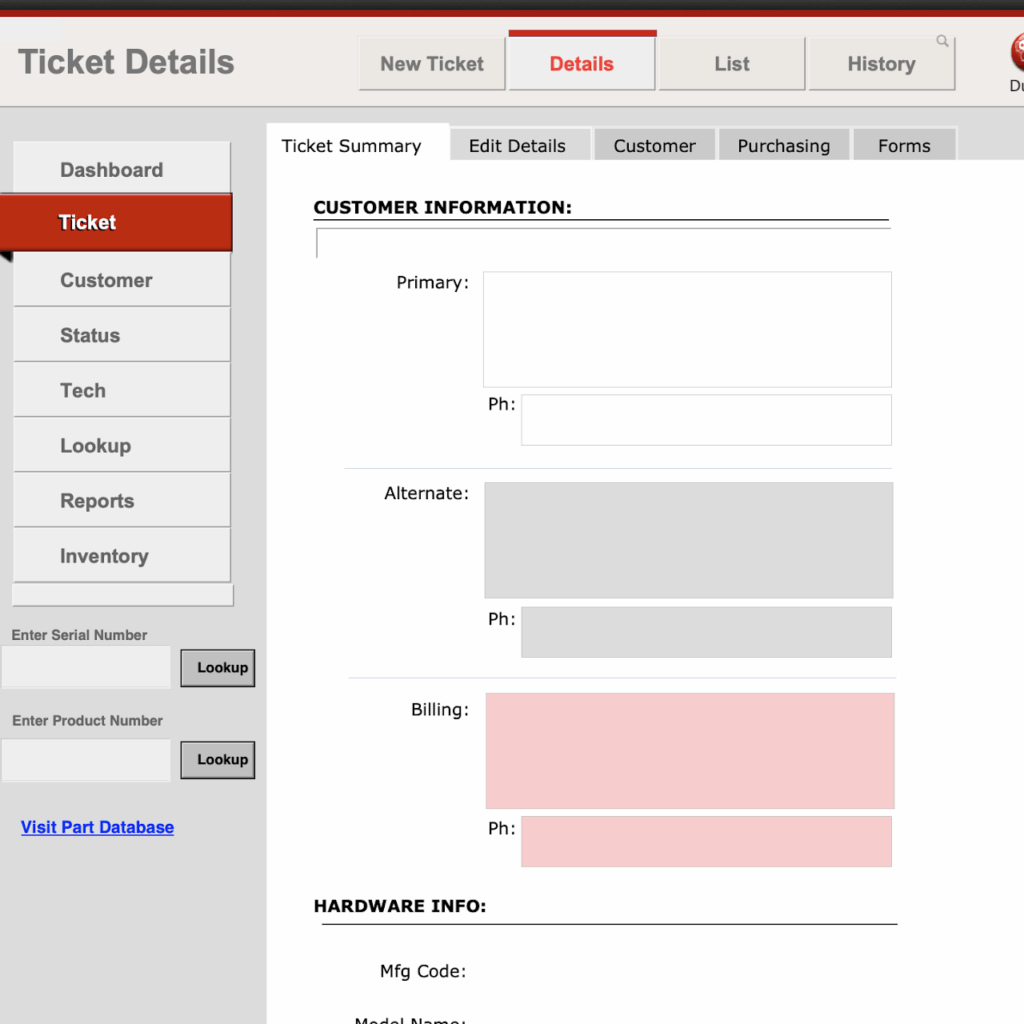
Task: Open the Tech section in sidebar
Action: click(x=83, y=391)
